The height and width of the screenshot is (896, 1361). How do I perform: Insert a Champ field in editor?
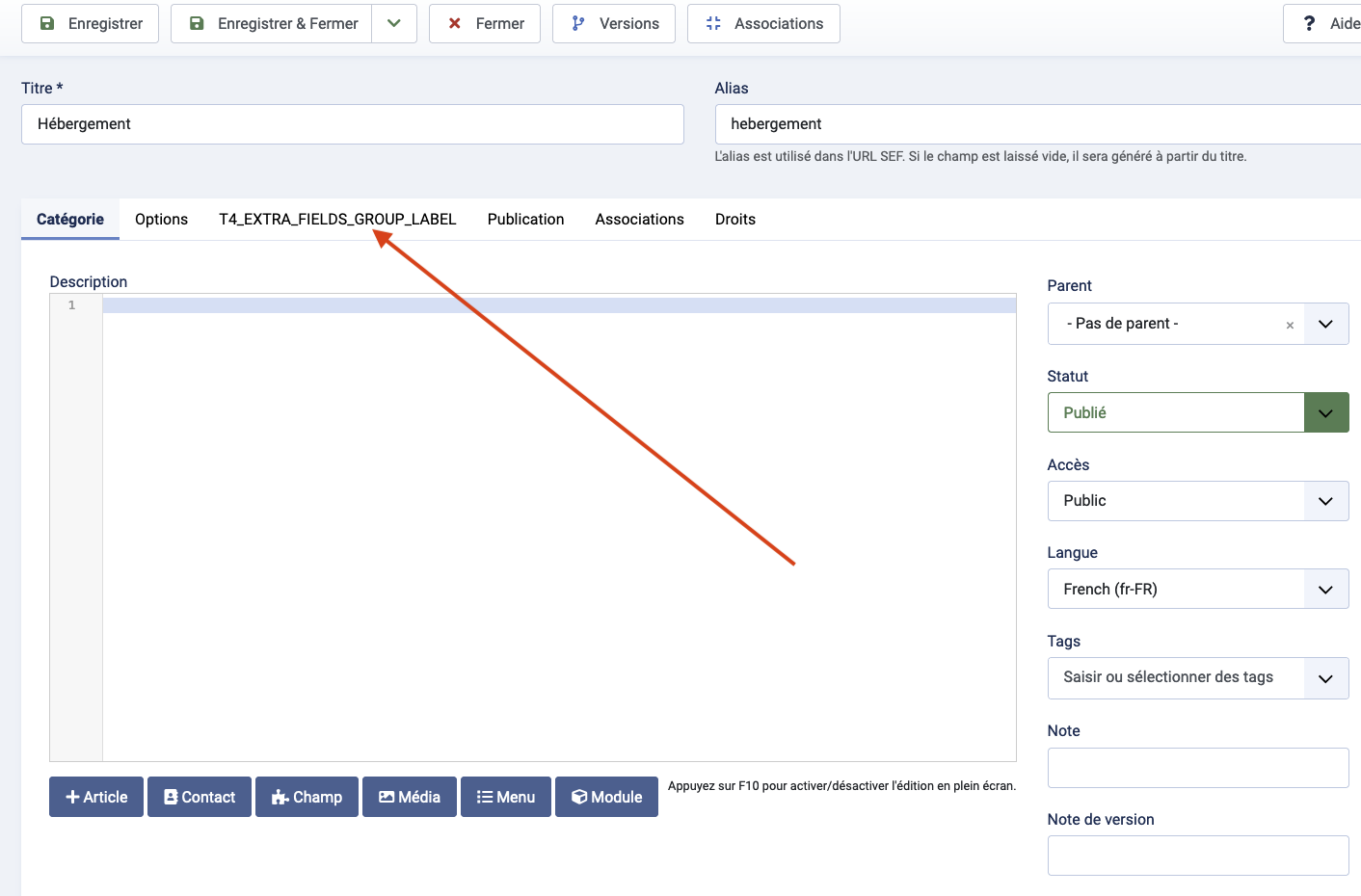click(x=307, y=797)
